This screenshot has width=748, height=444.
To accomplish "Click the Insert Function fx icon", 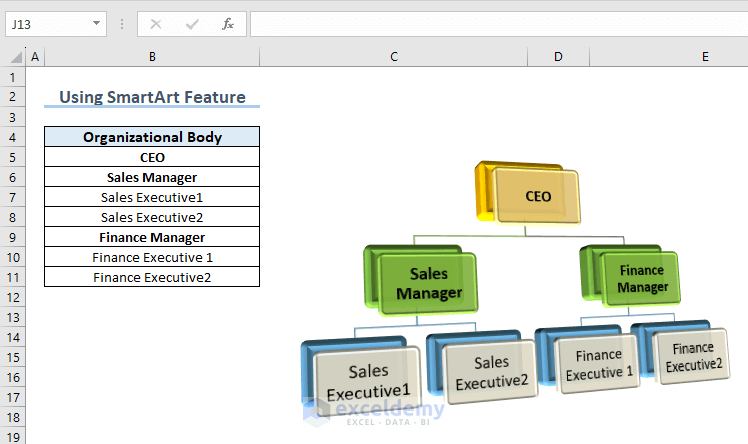I will [228, 24].
